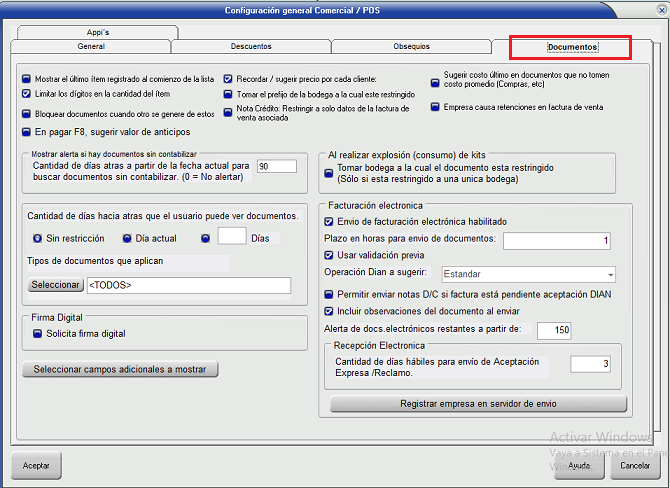Toggle 'Limitar los dígitos en la cantidad' checkbox
Screen dimensions: 670x488
click(x=27, y=93)
